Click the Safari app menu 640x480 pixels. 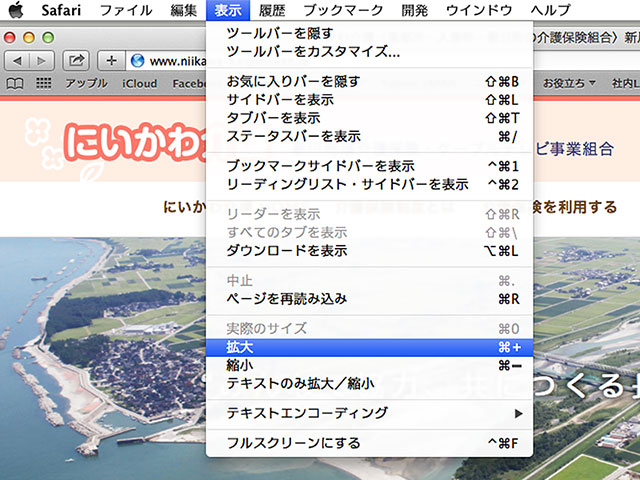[61, 10]
